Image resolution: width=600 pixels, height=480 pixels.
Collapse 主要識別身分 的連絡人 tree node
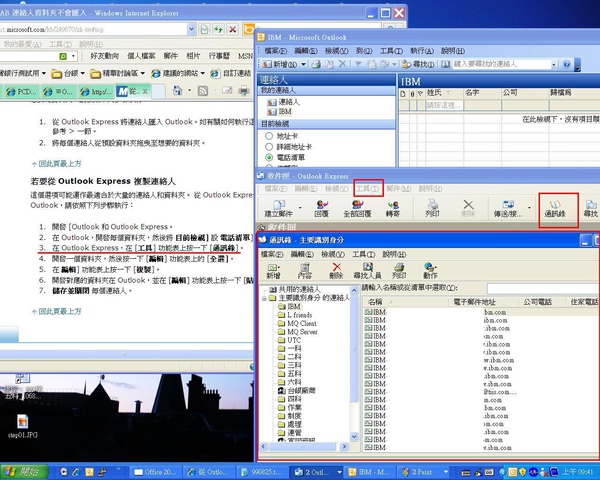264,298
